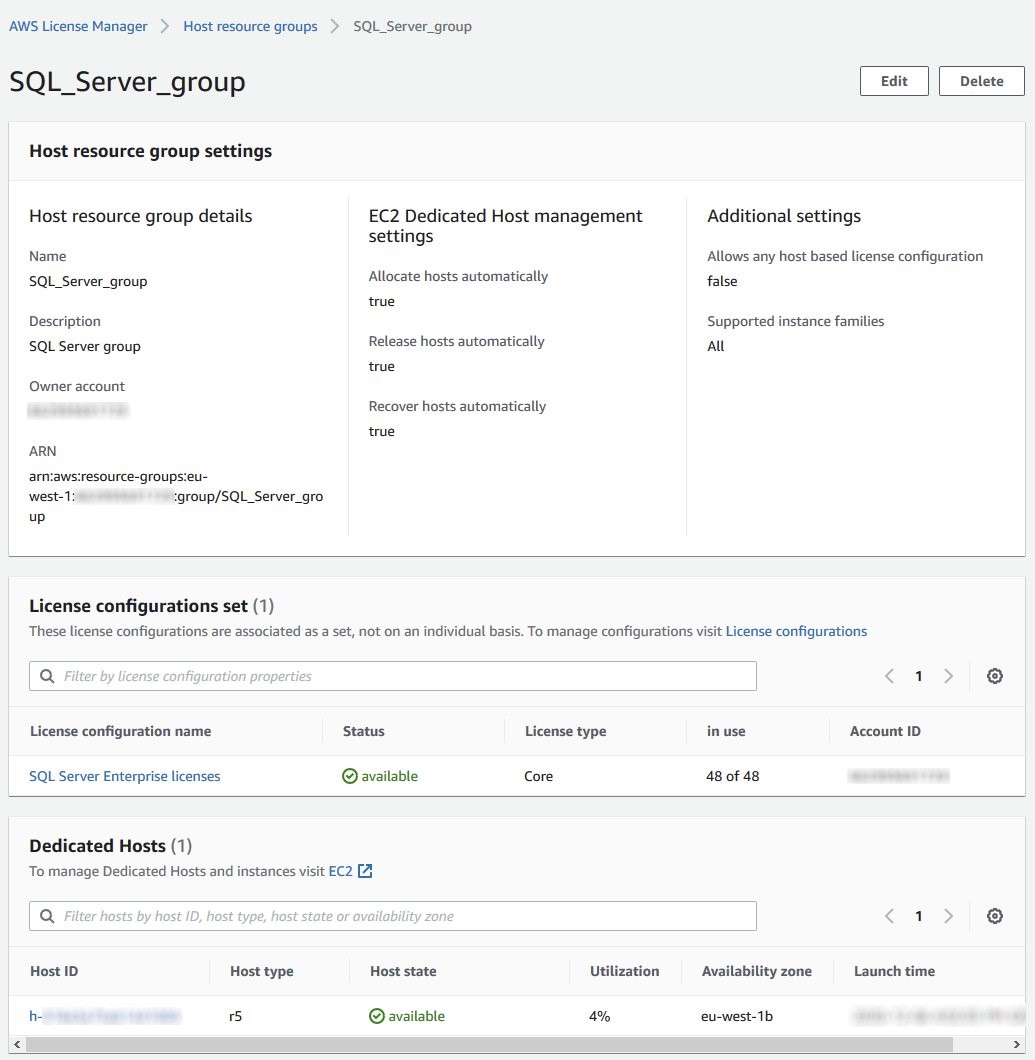Click License configuration name column header
This screenshot has height=1060, width=1035.
click(x=120, y=731)
